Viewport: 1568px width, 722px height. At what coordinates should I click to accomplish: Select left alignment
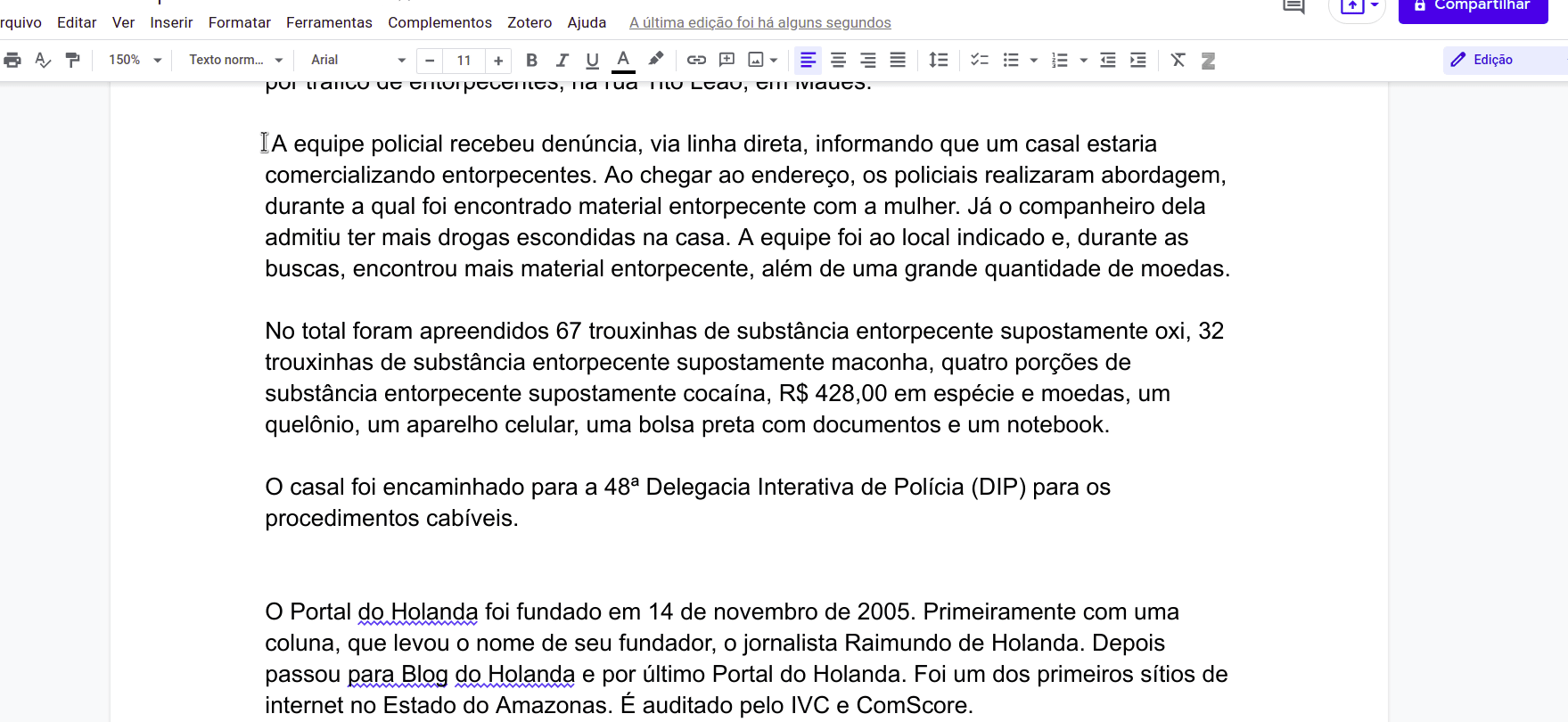[x=808, y=60]
